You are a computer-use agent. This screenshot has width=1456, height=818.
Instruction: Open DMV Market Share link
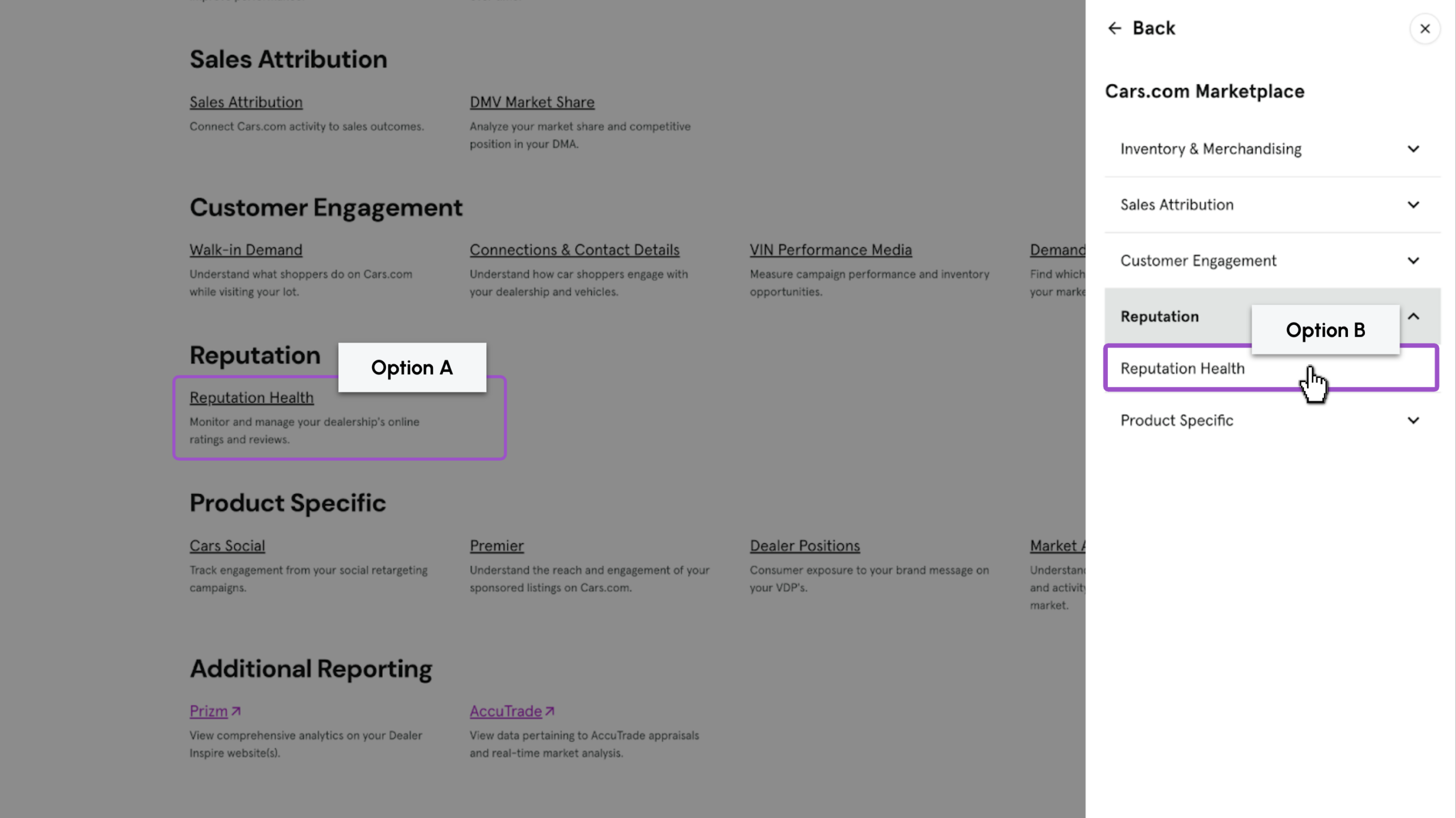pos(532,102)
